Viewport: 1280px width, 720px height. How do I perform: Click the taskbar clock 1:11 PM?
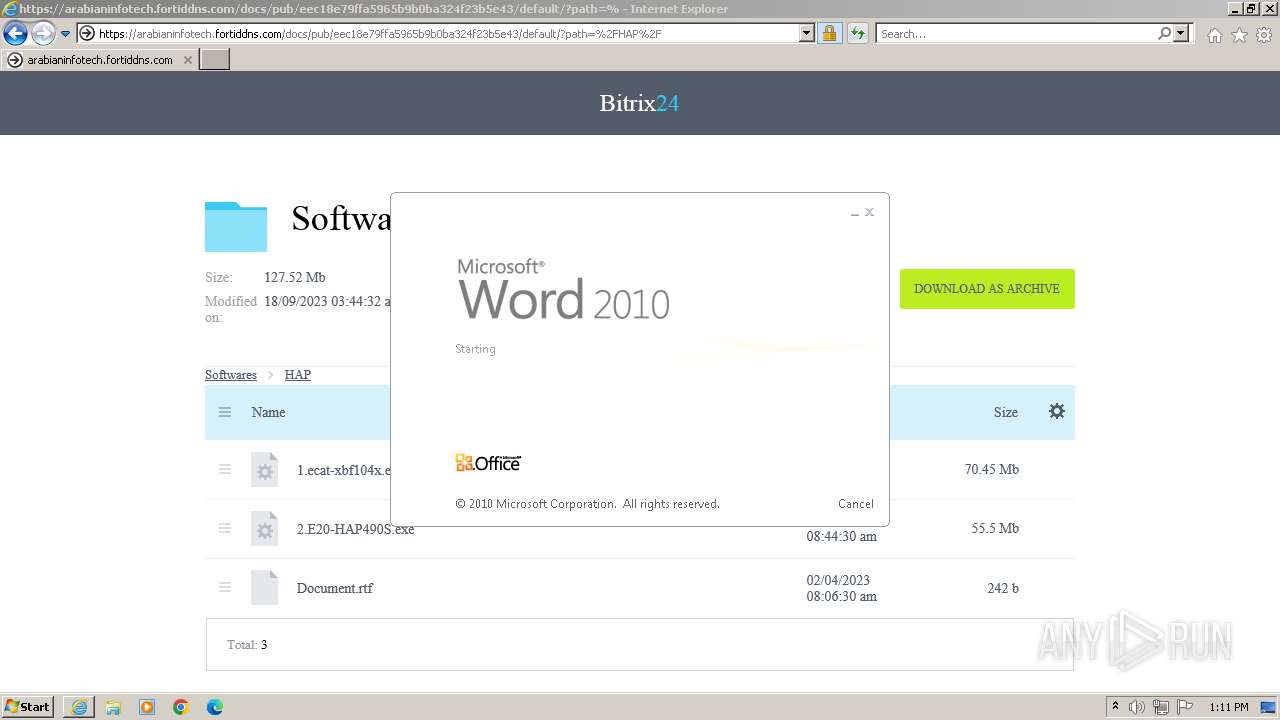[1229, 707]
